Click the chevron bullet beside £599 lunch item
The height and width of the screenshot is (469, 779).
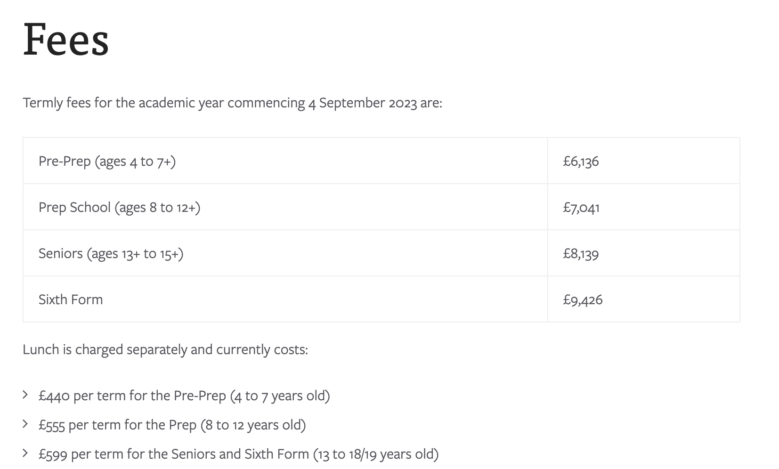pos(25,453)
